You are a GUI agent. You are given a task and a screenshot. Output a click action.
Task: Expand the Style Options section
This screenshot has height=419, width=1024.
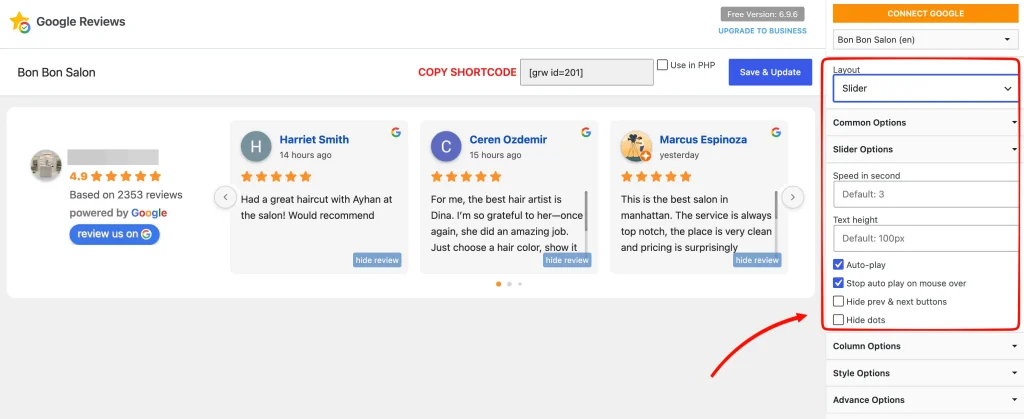(x=925, y=373)
